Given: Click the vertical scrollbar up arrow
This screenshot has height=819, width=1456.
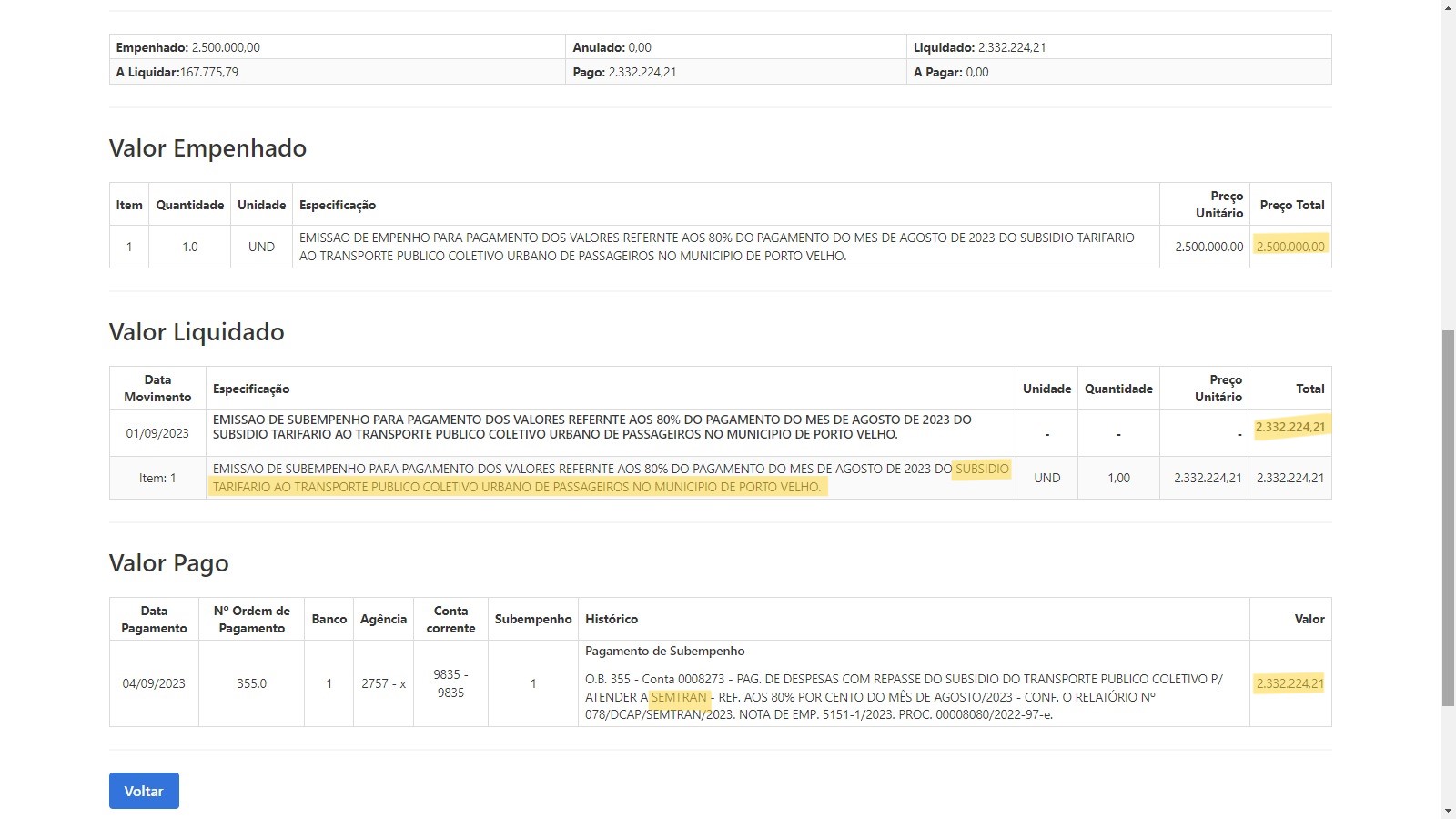Looking at the screenshot, I should (x=1448, y=7).
